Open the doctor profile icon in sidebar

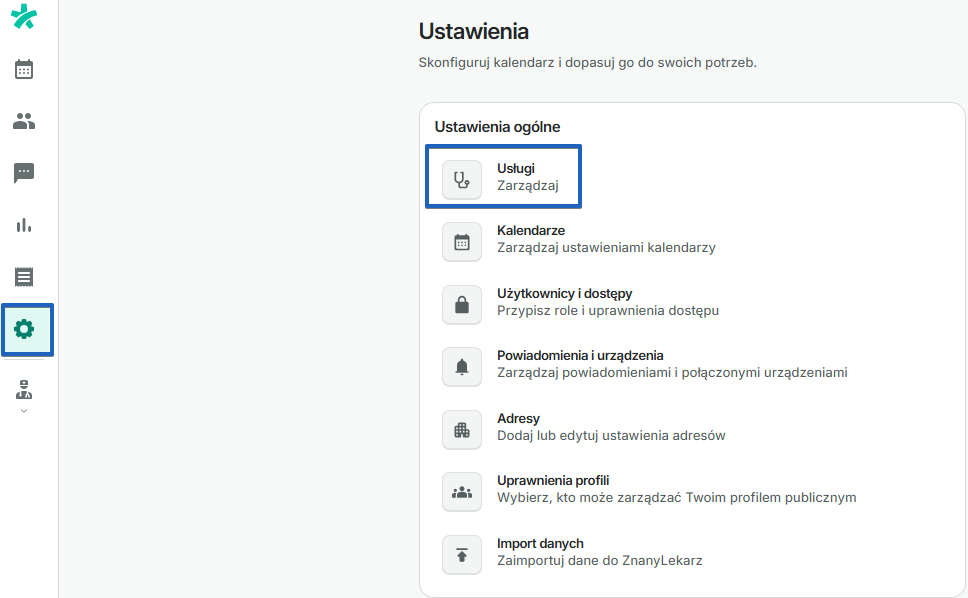23,387
